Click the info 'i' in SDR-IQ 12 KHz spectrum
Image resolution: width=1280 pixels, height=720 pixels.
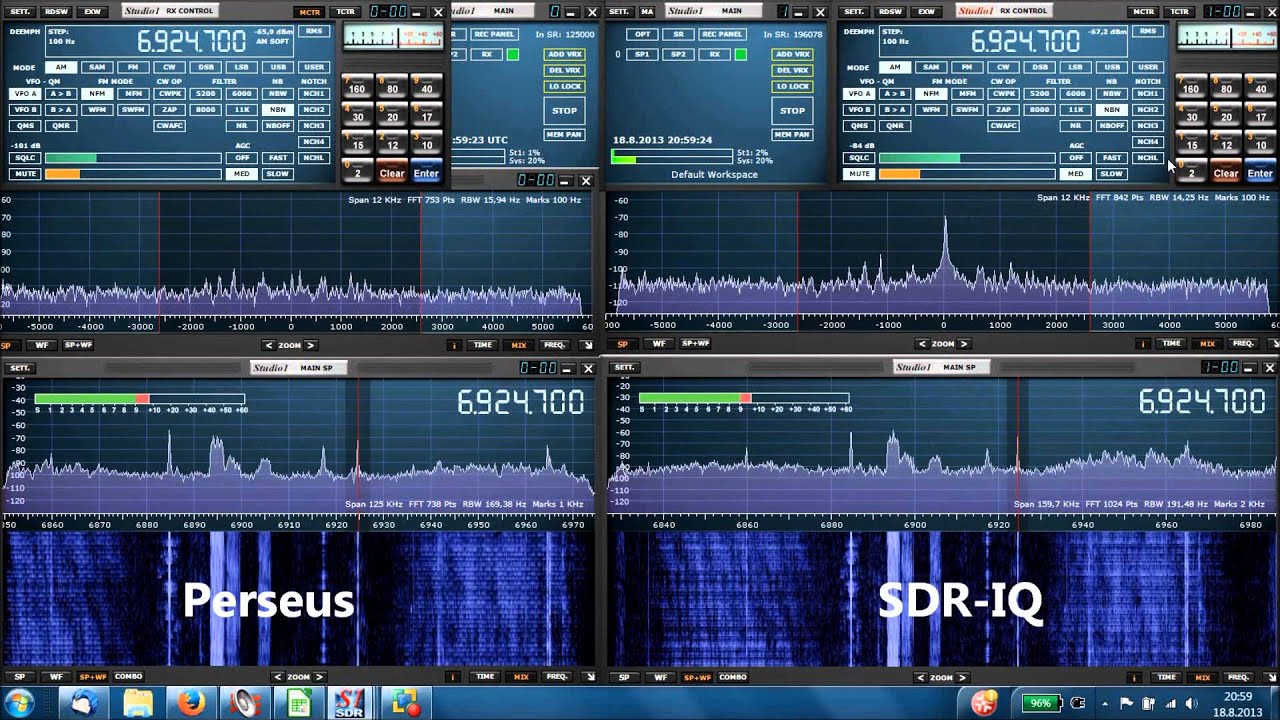pos(1143,344)
